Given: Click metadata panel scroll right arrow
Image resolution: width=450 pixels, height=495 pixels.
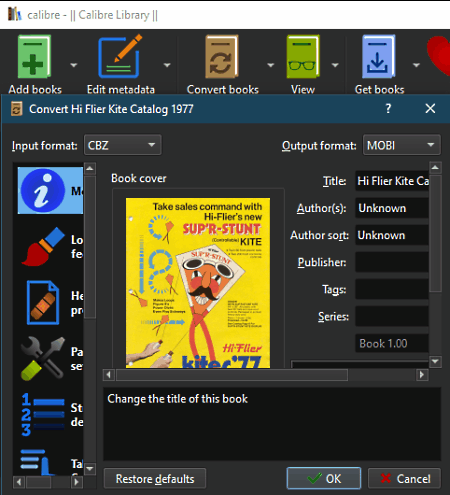Looking at the screenshot, I should [422, 375].
